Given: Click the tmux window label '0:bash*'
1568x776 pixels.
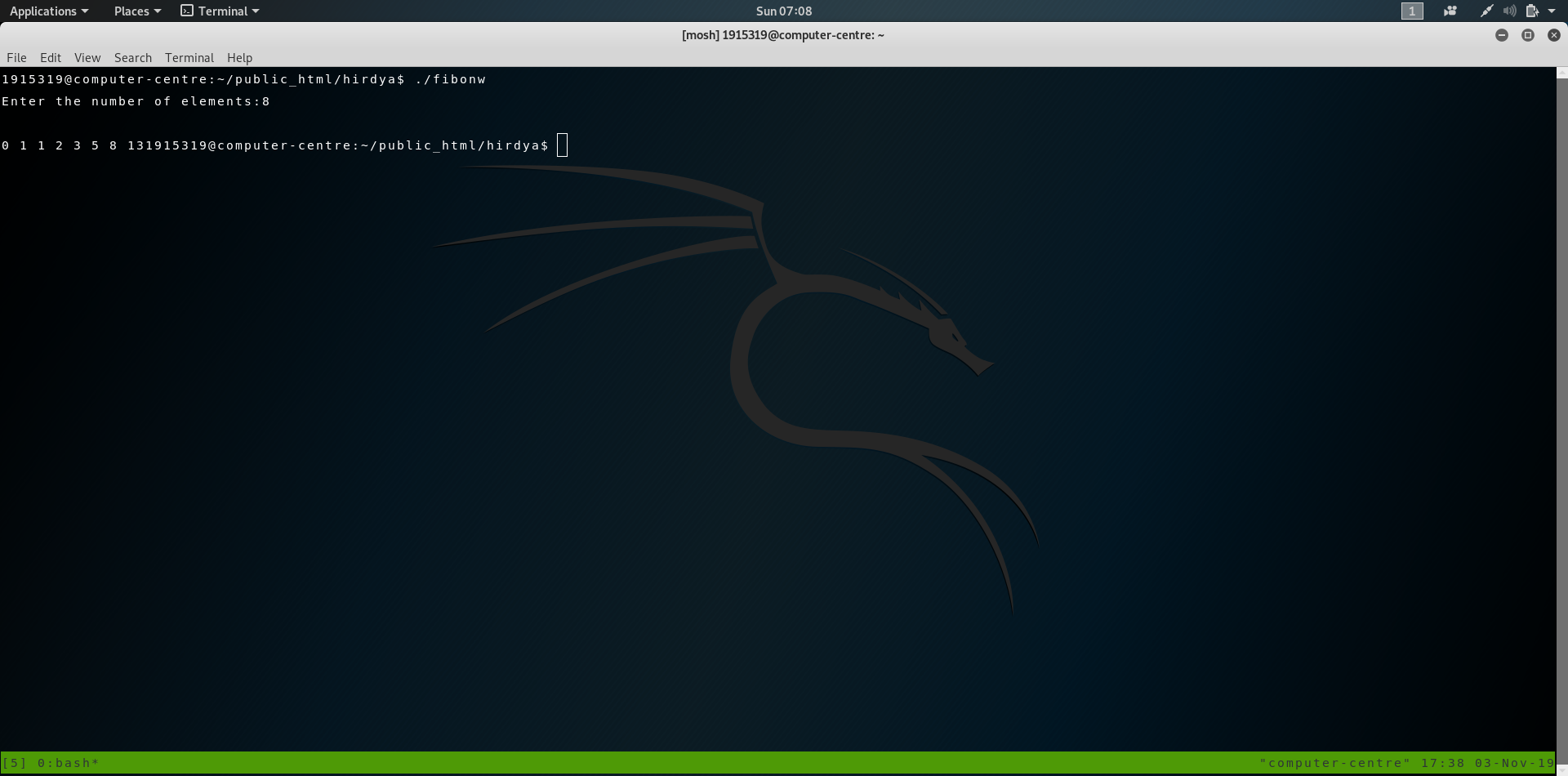Looking at the screenshot, I should click(x=69, y=763).
